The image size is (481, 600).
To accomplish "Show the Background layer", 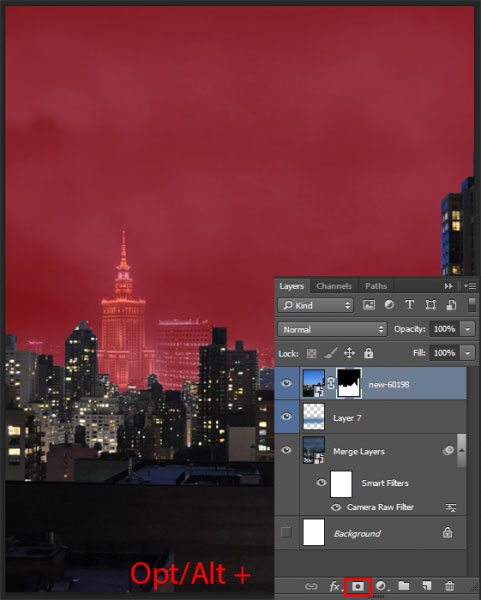I will [286, 532].
